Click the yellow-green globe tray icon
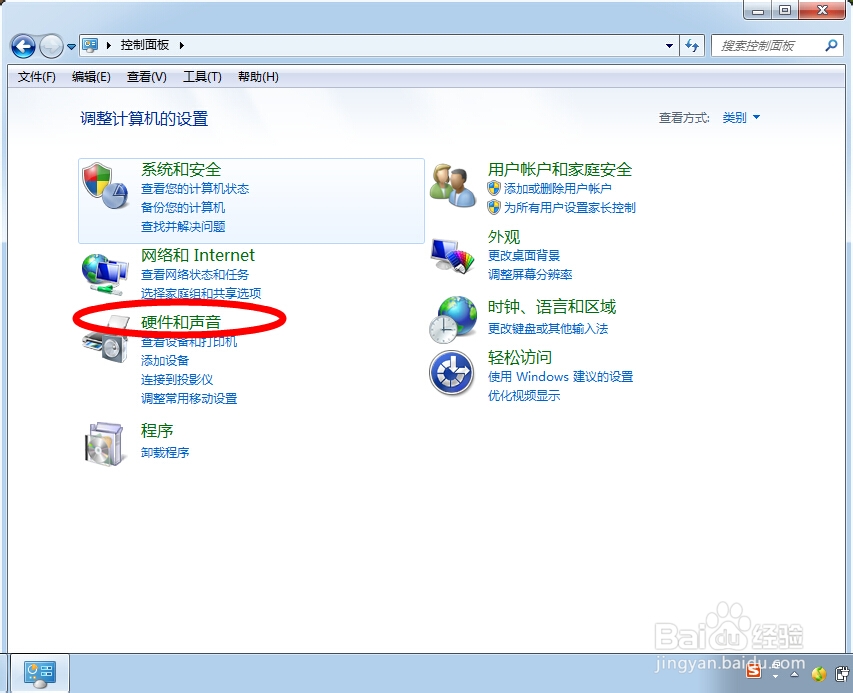 point(819,675)
